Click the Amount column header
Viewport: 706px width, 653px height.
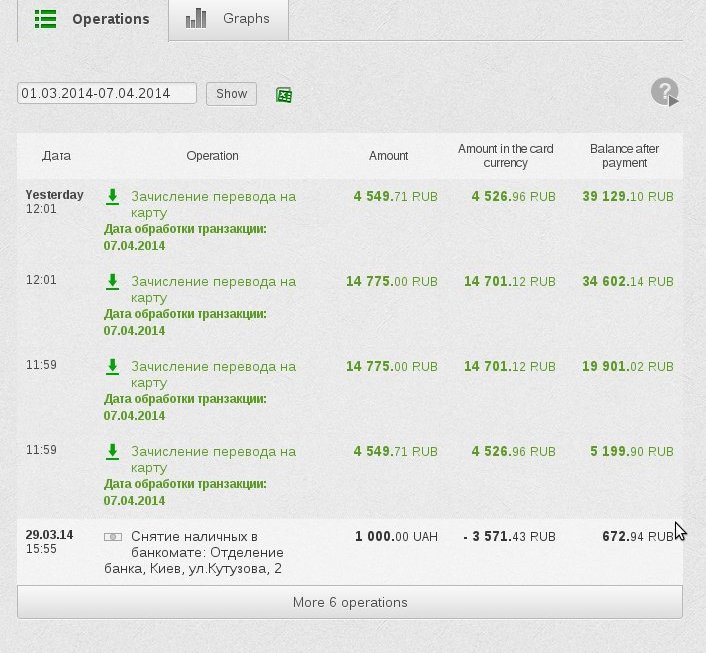[x=389, y=156]
